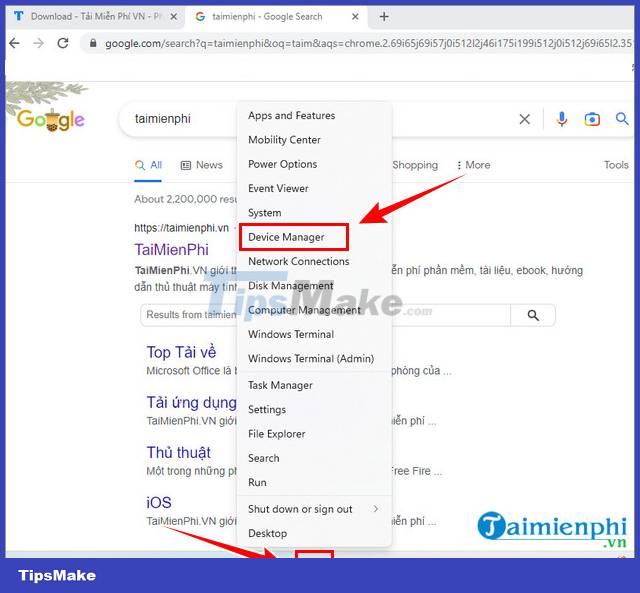Open Event Viewer from the menu
The height and width of the screenshot is (593, 640).
[x=278, y=188]
